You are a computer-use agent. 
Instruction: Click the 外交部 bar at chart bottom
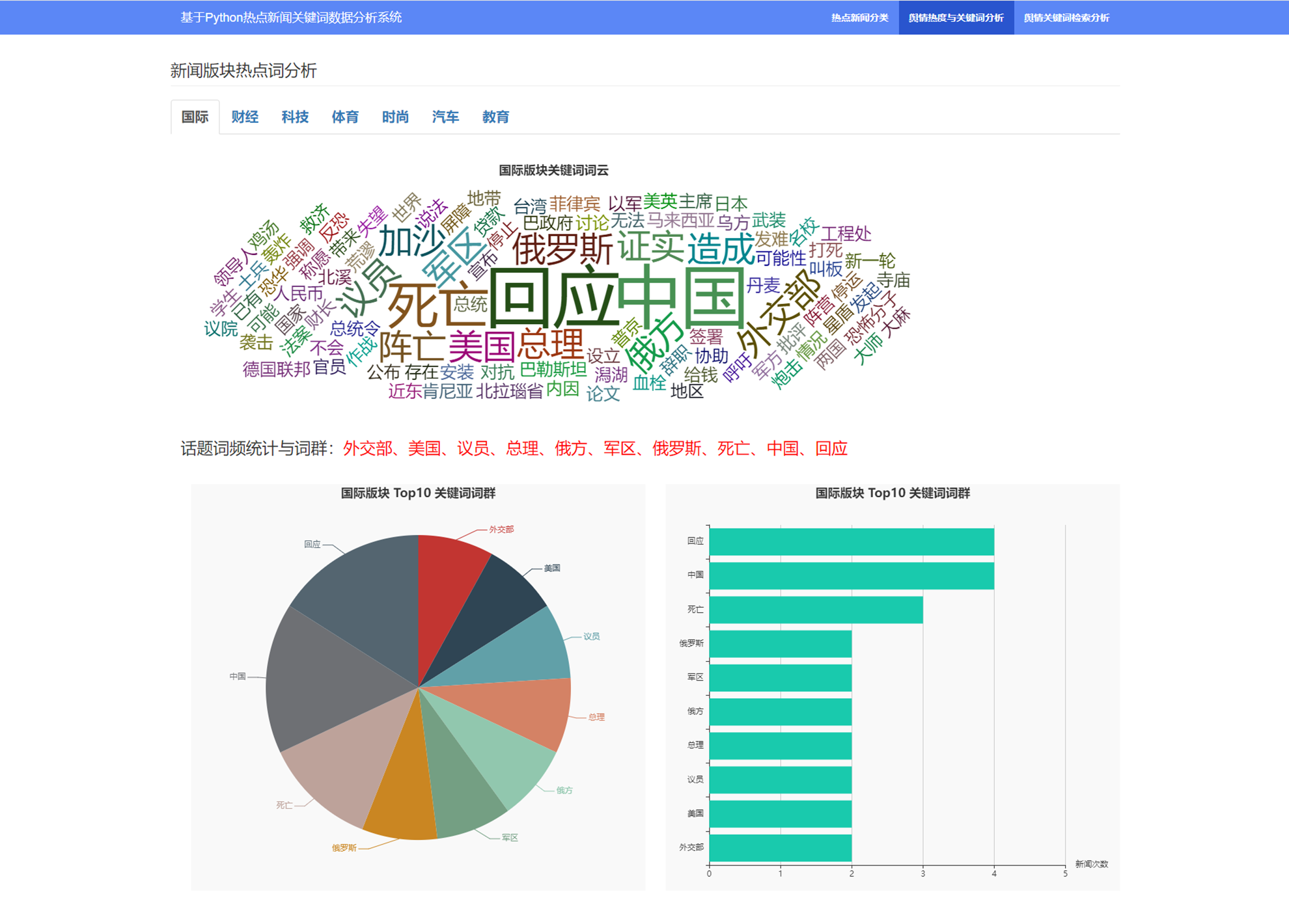pyautogui.click(x=780, y=848)
